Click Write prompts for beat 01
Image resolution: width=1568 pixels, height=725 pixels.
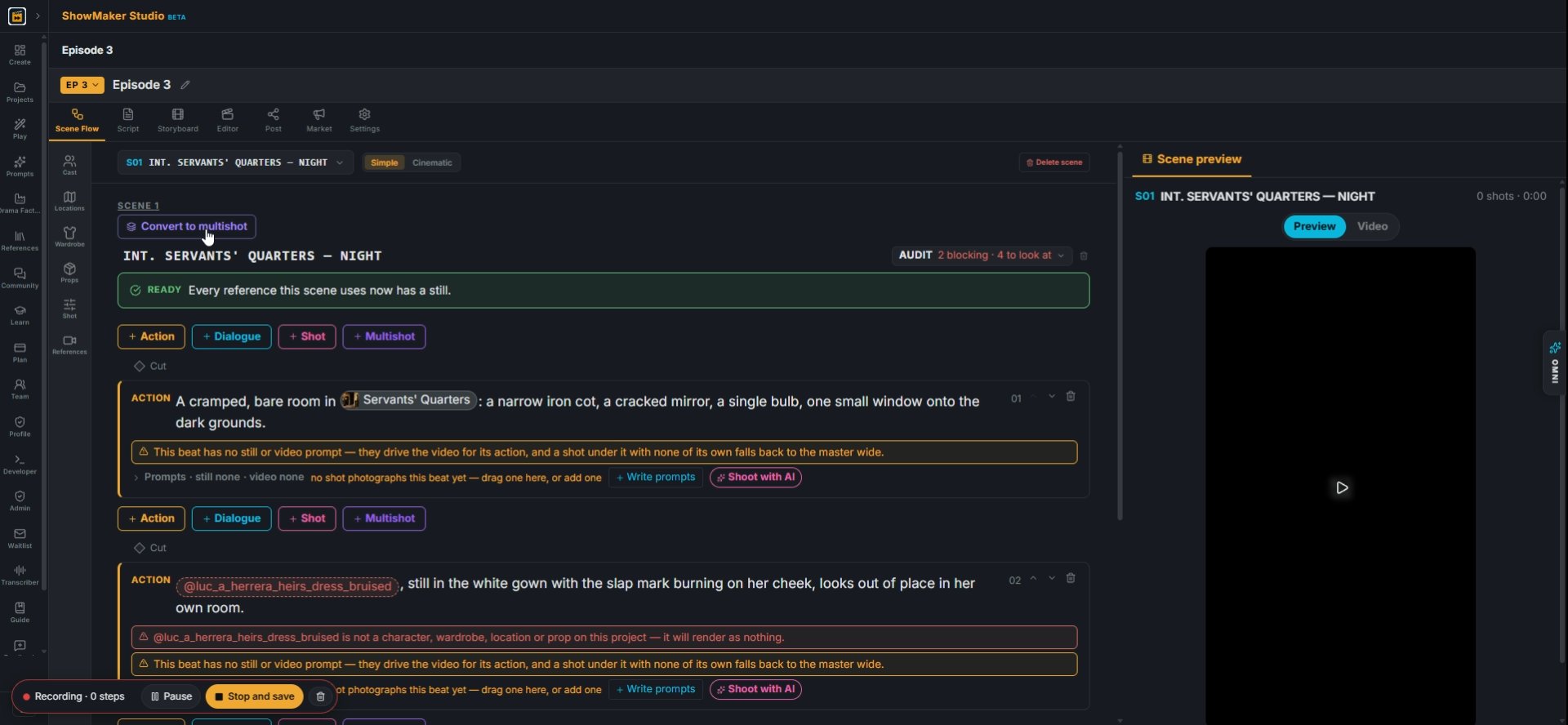(x=656, y=478)
